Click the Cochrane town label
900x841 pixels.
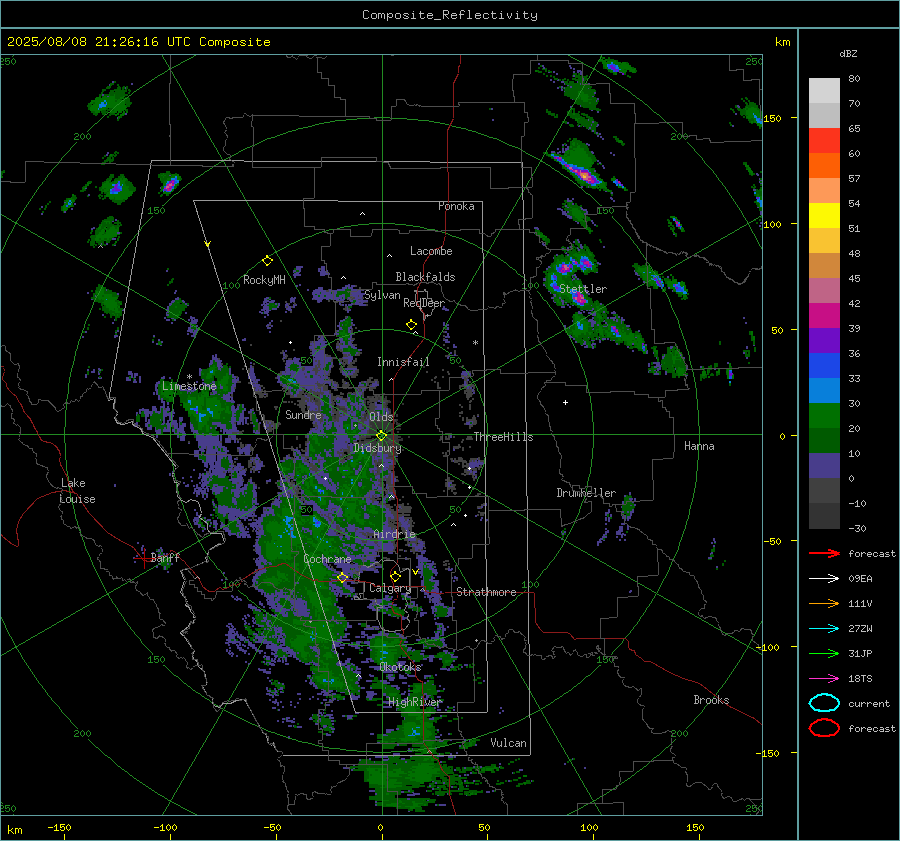[x=327, y=559]
